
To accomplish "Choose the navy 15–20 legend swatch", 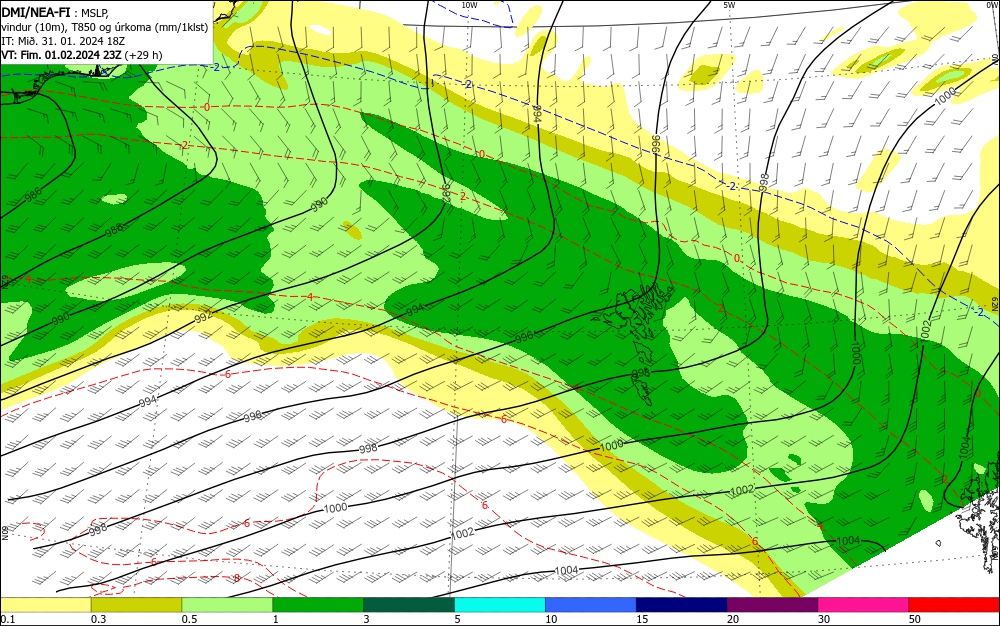I will click(682, 604).
